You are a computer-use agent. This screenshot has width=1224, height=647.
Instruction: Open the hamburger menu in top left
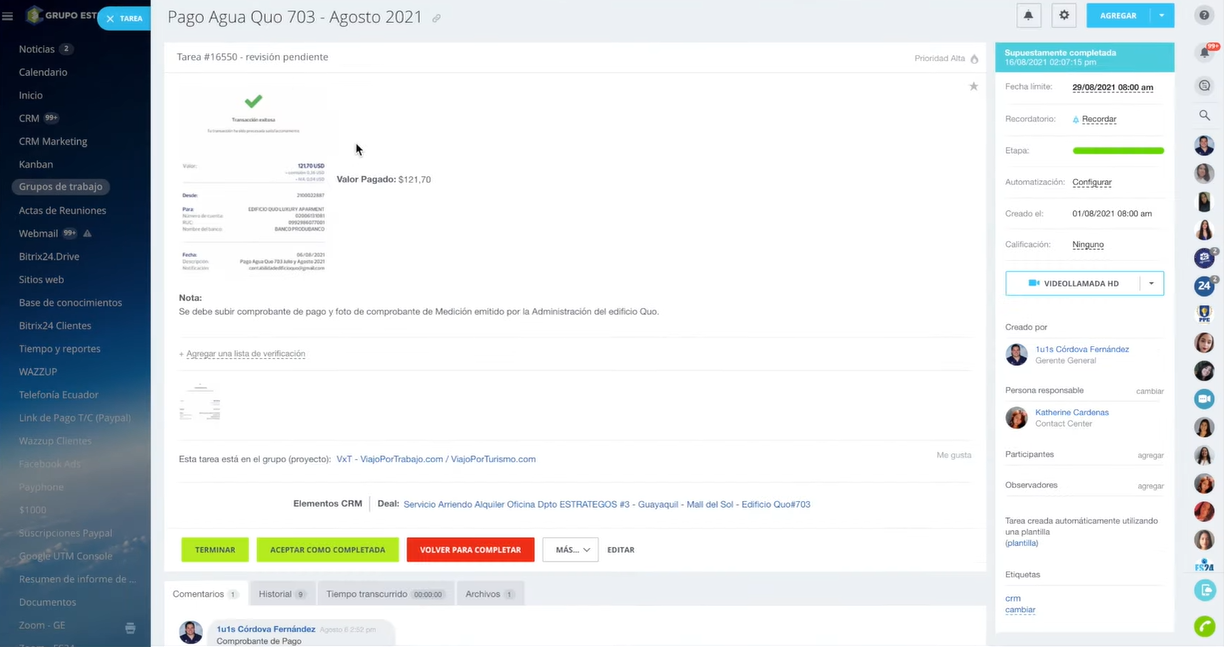point(8,17)
